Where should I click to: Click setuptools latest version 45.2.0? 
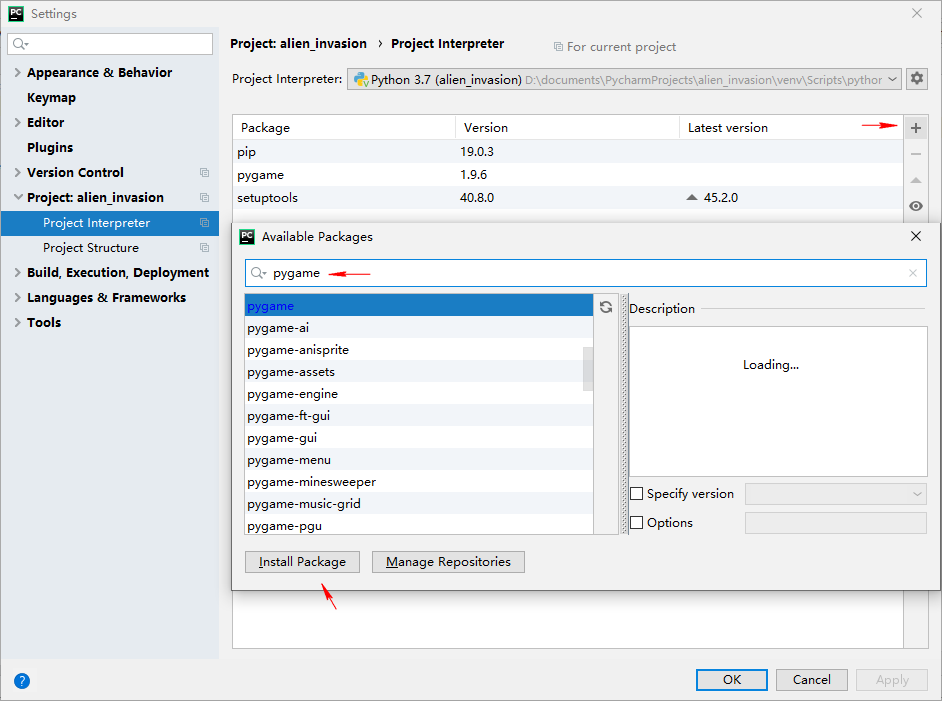[720, 198]
